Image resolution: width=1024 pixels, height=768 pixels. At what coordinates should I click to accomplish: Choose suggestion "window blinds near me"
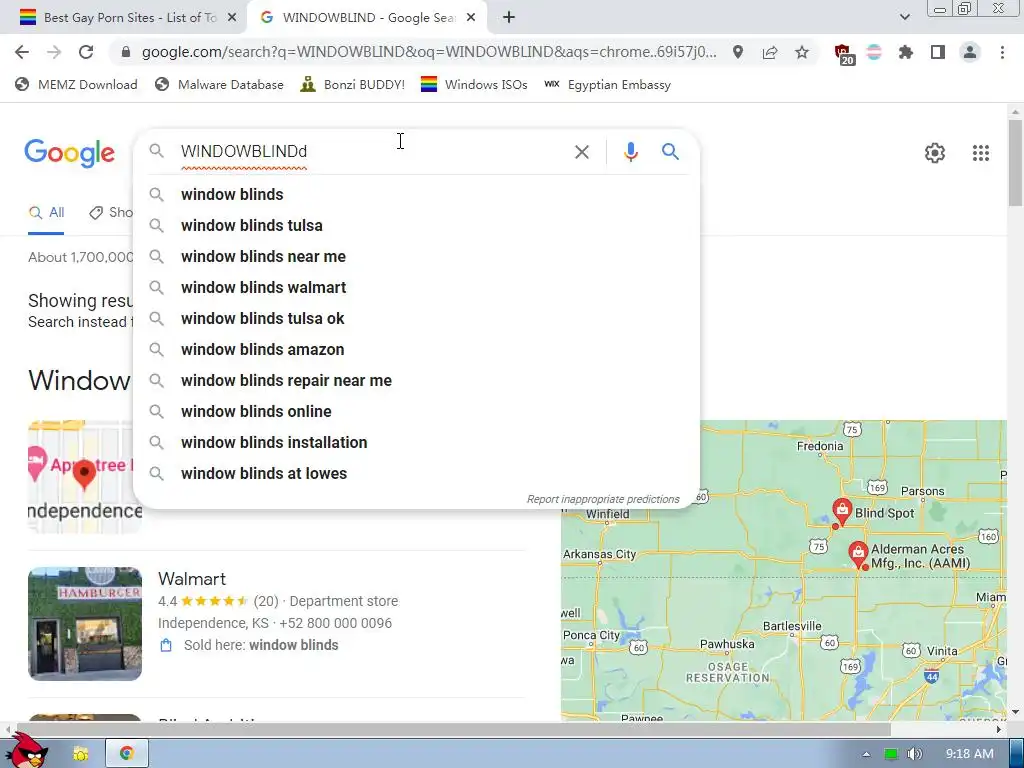coord(416,257)
